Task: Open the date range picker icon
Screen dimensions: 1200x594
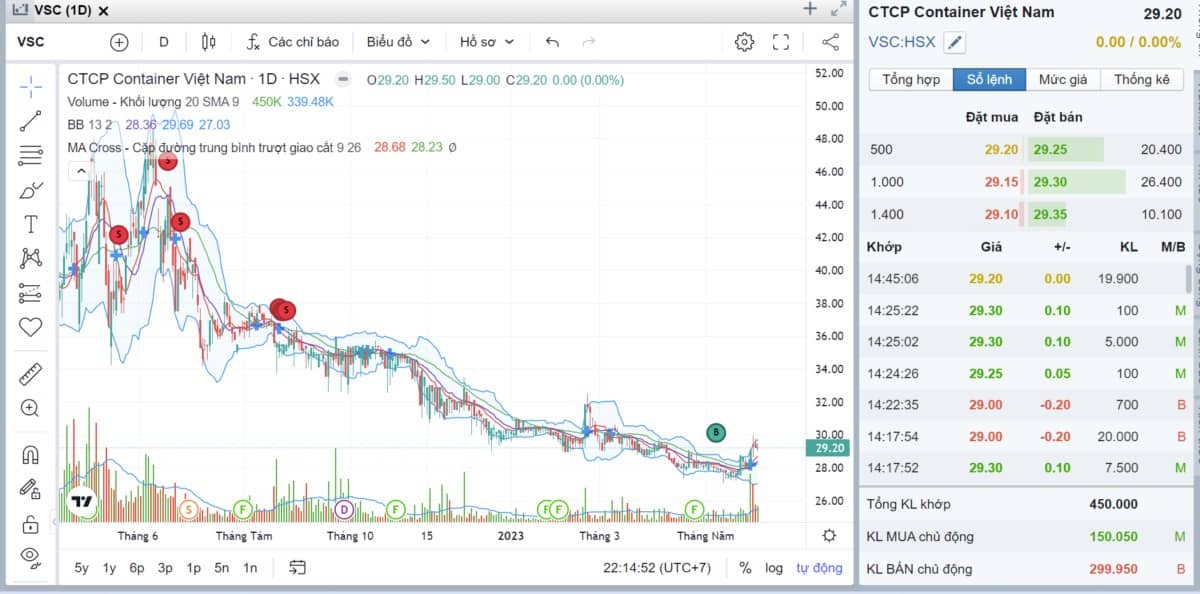Action: point(297,567)
